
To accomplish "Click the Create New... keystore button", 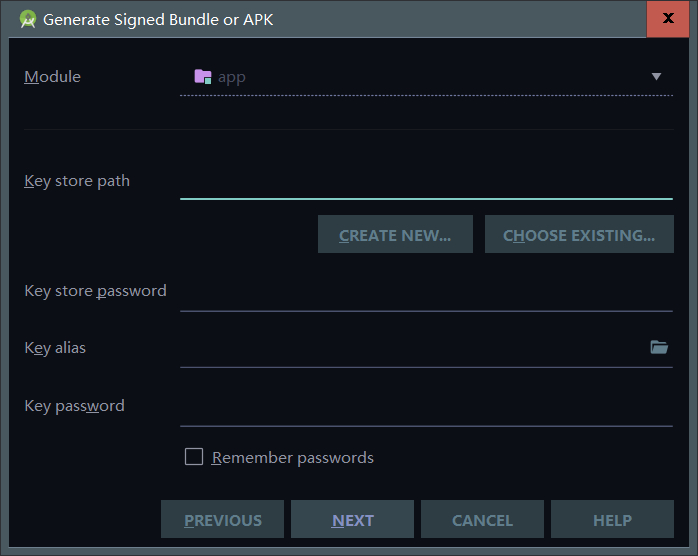I will [x=395, y=235].
